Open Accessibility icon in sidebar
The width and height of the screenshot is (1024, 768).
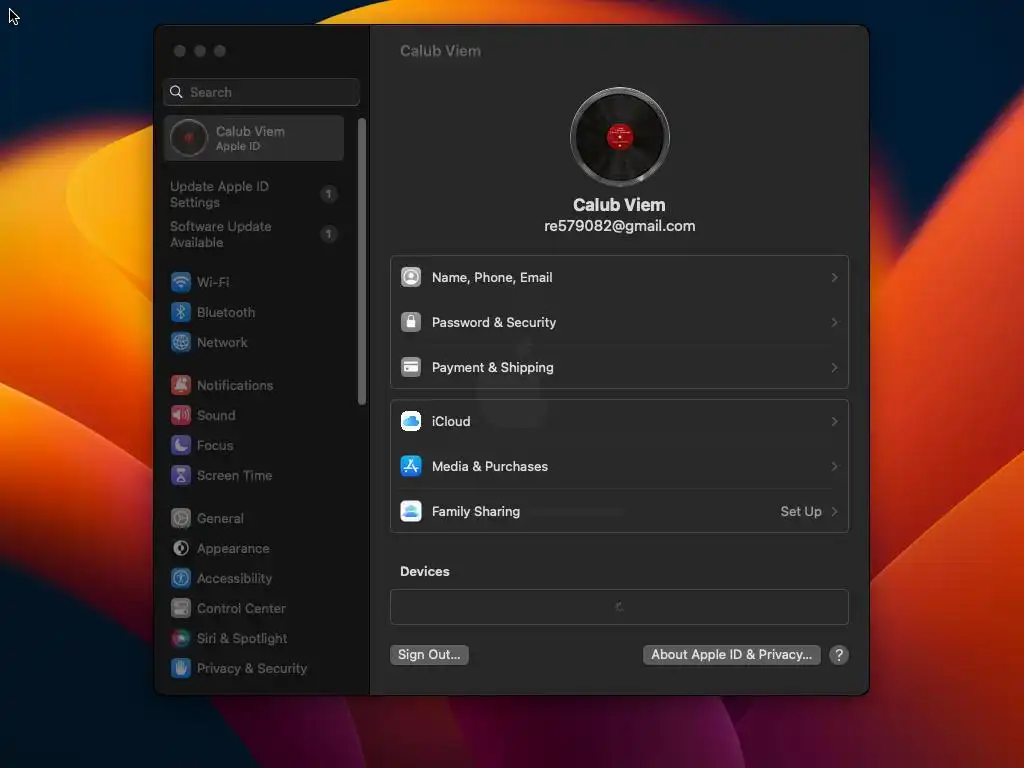point(181,579)
